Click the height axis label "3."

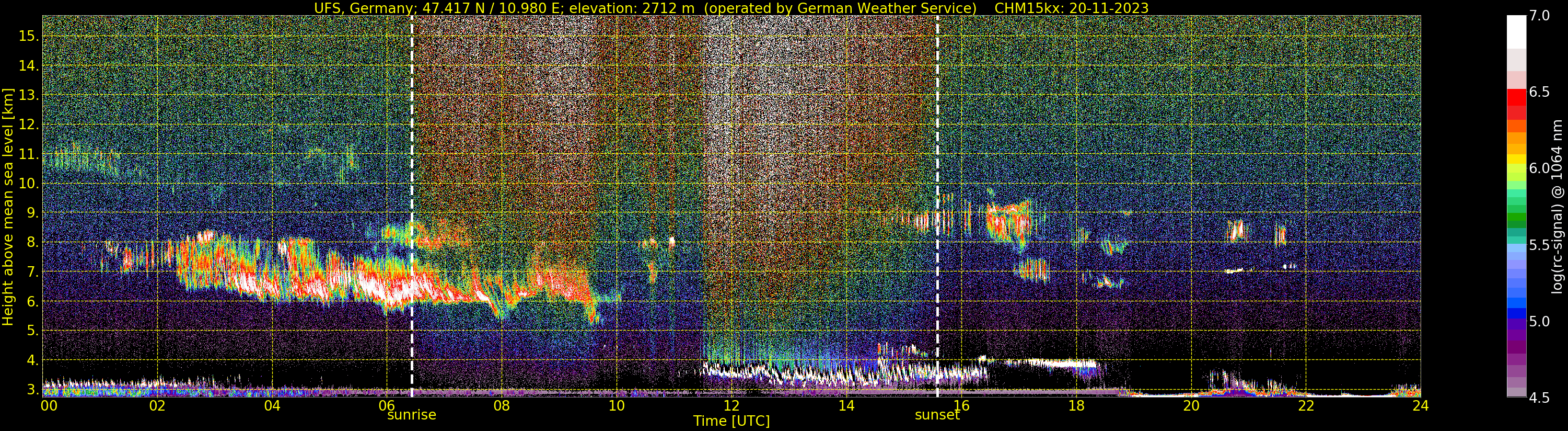(x=32, y=390)
